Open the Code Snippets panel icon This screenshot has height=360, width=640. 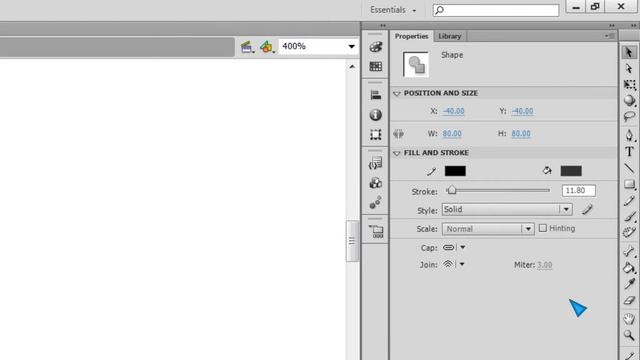(376, 164)
